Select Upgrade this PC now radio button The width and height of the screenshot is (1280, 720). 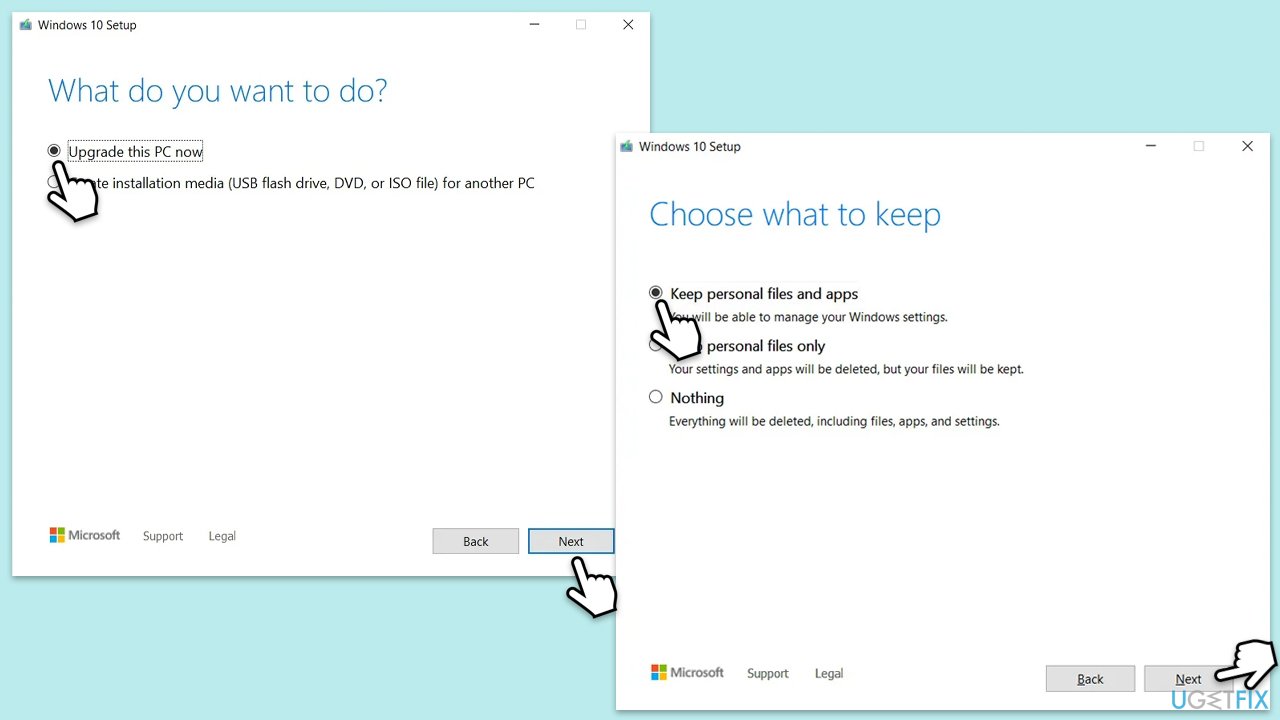point(54,151)
